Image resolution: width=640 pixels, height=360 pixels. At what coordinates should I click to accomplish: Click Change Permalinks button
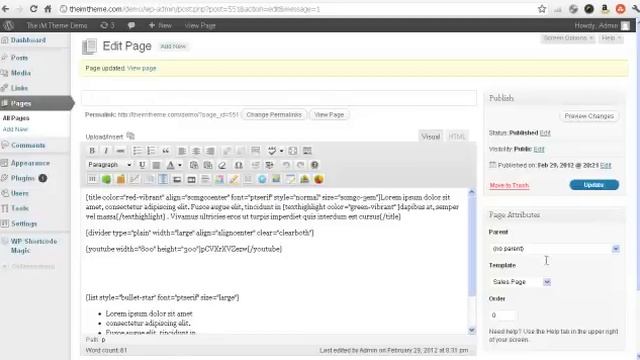[x=274, y=115]
